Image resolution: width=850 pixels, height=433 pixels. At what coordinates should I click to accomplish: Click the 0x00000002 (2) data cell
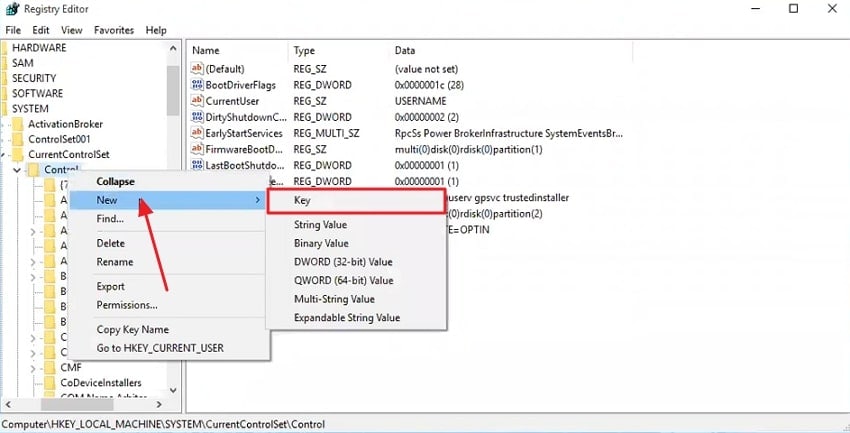point(427,117)
